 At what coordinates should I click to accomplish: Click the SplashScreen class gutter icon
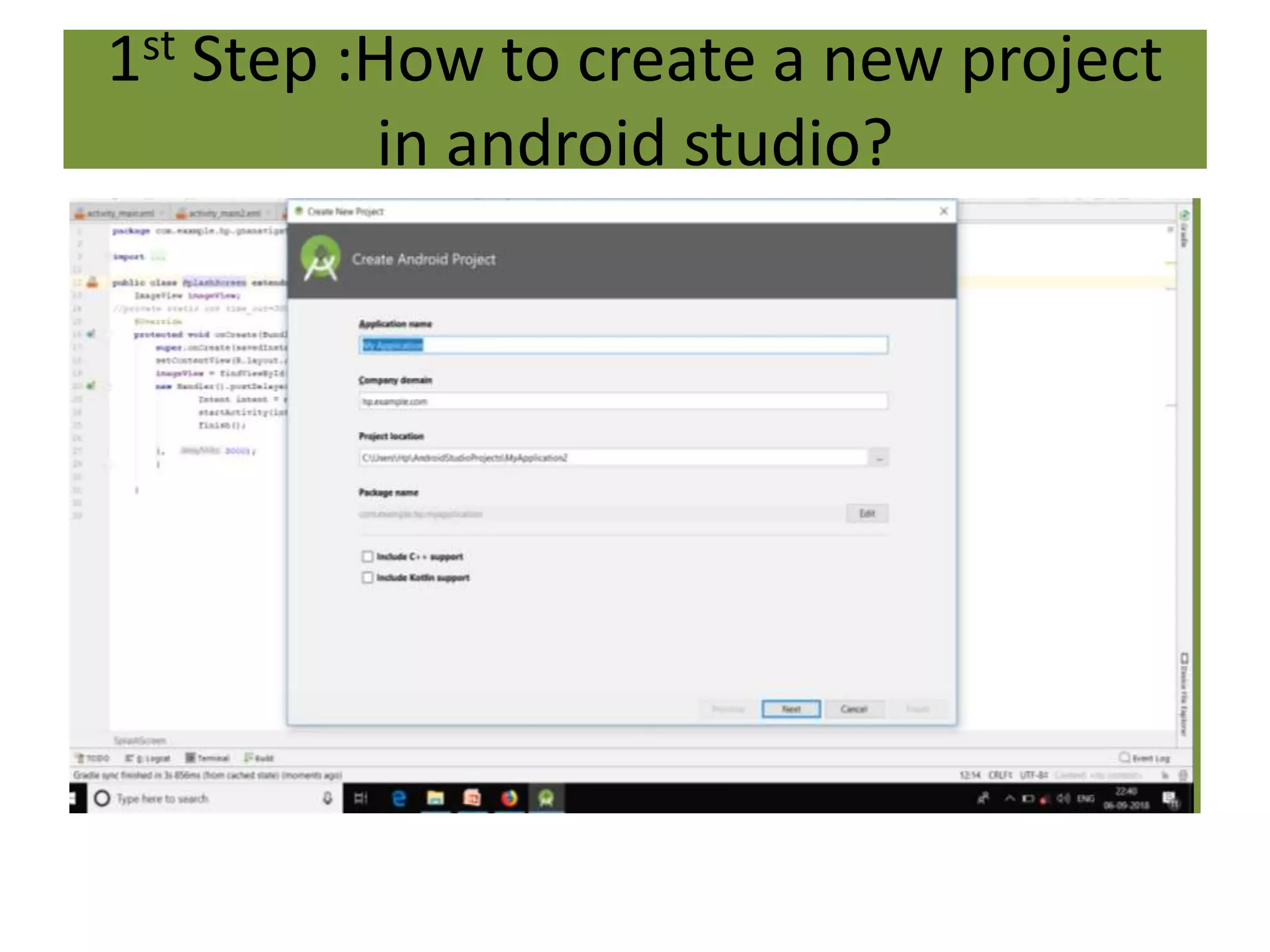[x=92, y=283]
